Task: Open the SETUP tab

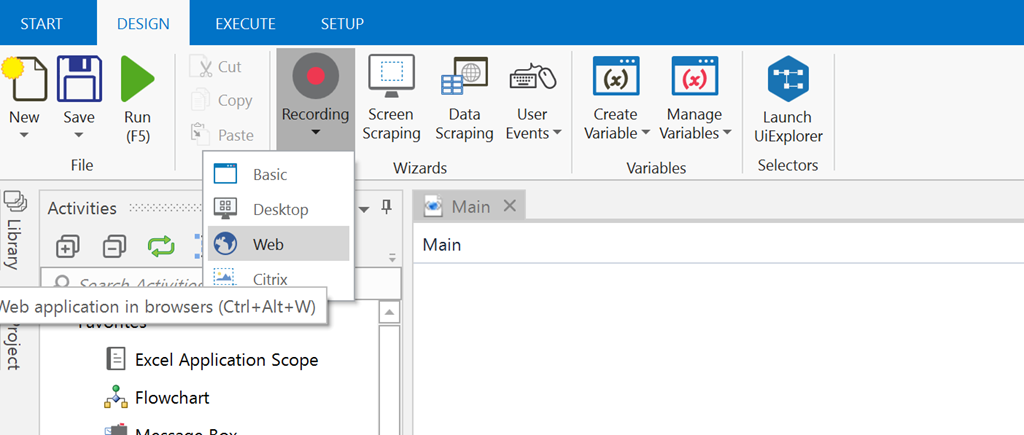Action: tap(342, 24)
